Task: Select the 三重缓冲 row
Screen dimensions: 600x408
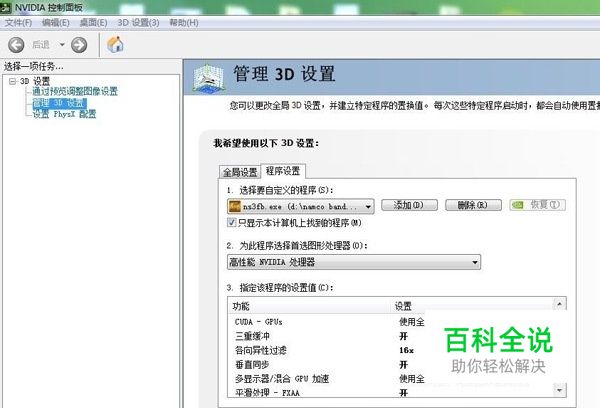Action: [x=390, y=336]
